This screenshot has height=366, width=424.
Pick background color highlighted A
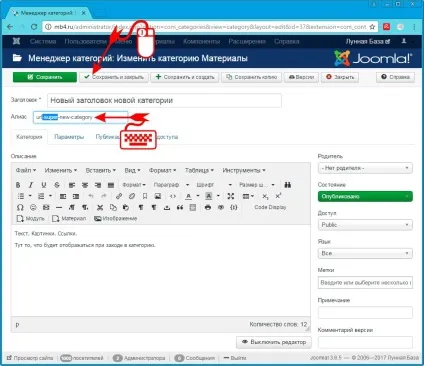click(x=209, y=196)
